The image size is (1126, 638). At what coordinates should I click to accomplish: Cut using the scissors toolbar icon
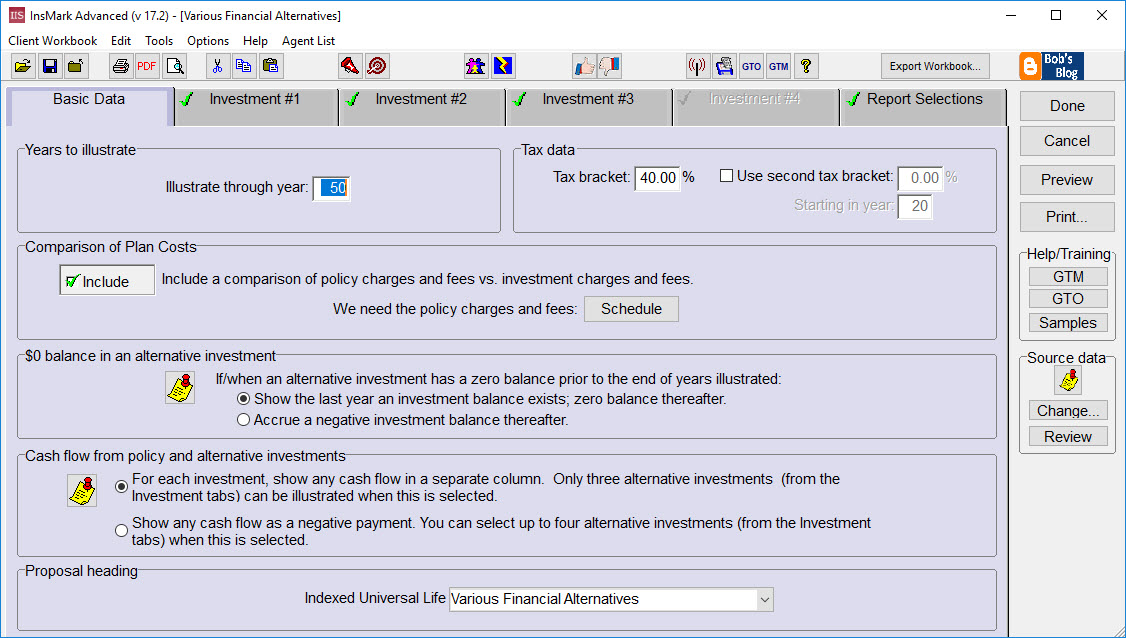[217, 66]
